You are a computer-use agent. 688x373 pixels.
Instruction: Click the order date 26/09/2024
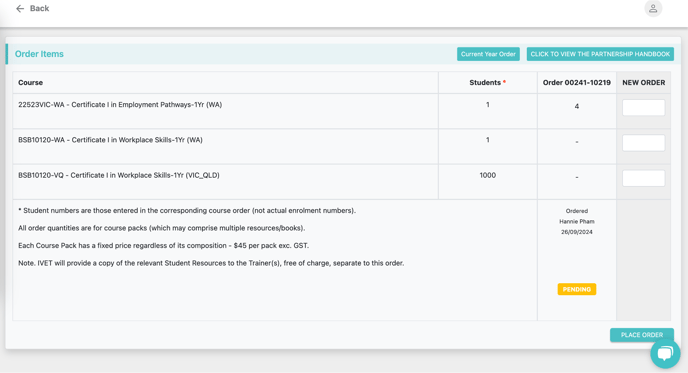(577, 232)
